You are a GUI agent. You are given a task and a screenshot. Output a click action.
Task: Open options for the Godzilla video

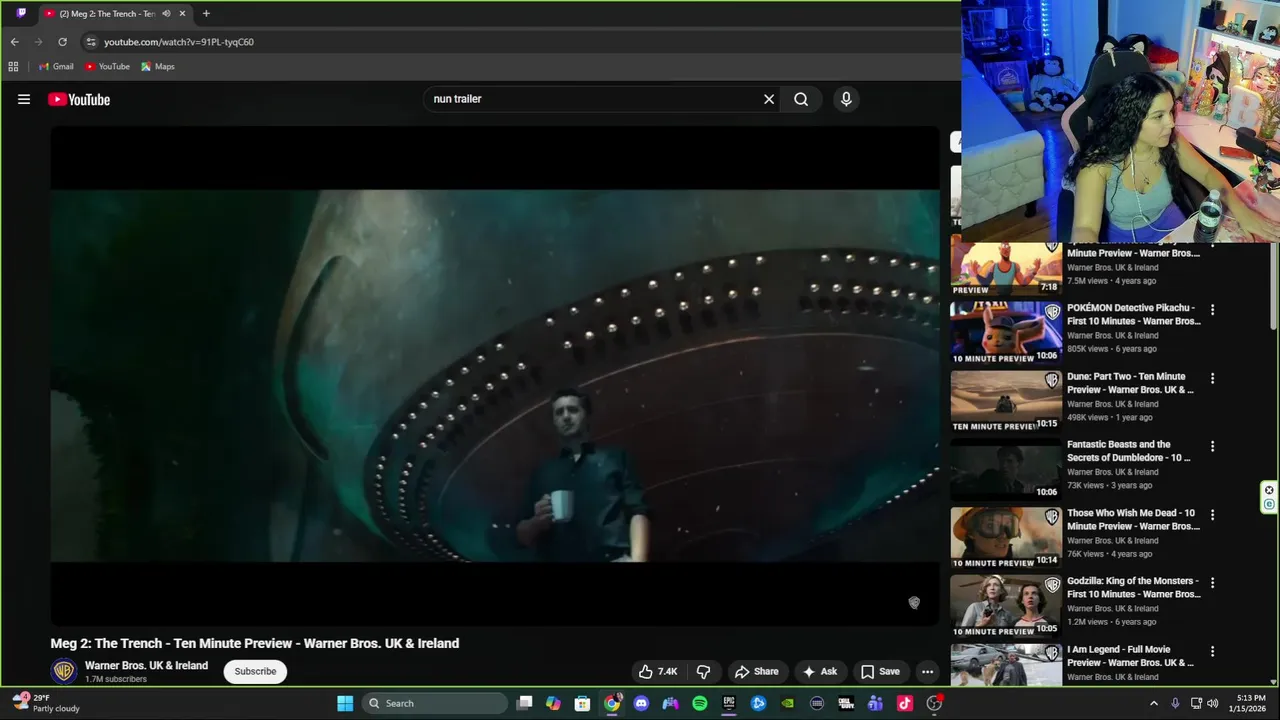point(1212,583)
